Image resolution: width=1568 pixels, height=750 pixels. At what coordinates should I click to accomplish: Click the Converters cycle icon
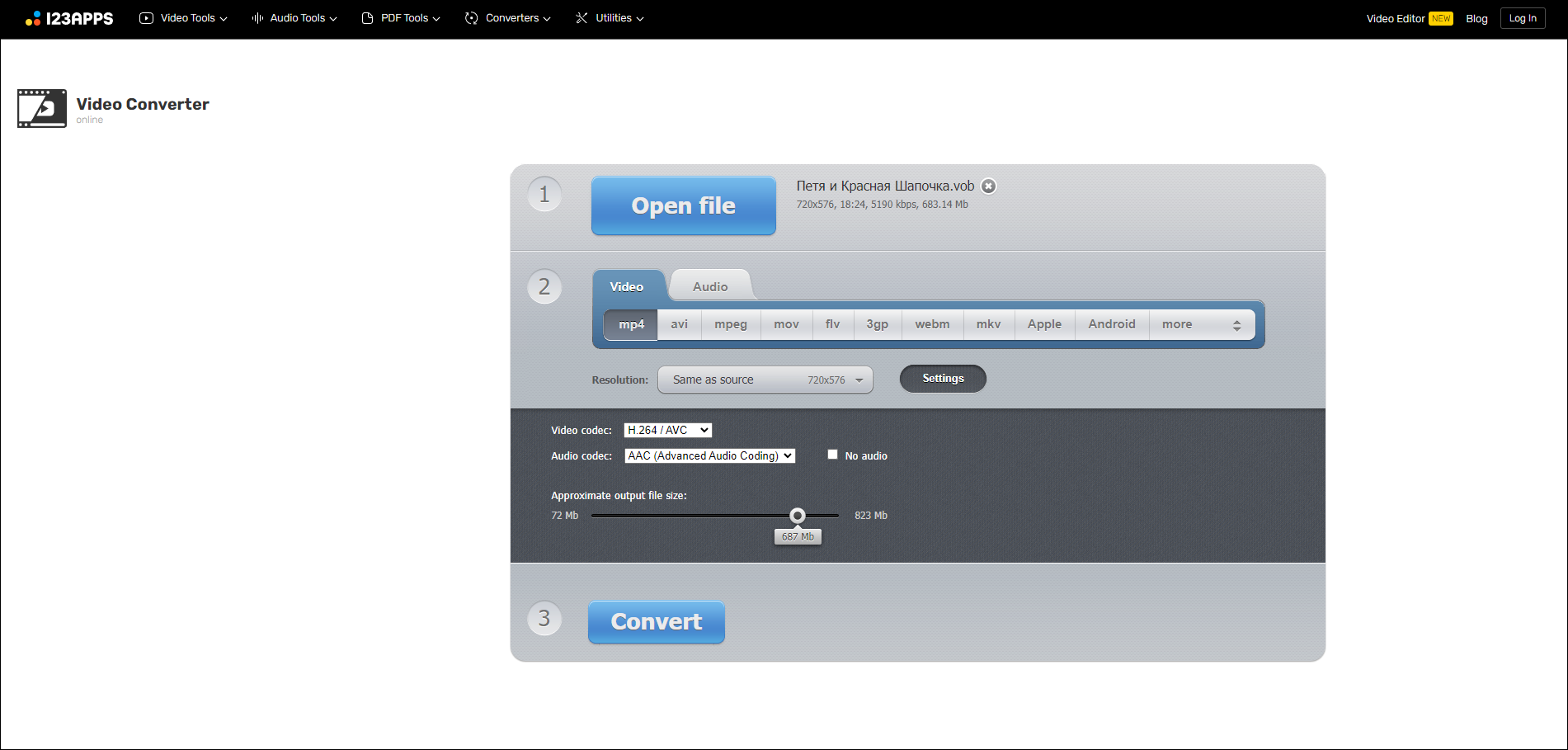(471, 18)
